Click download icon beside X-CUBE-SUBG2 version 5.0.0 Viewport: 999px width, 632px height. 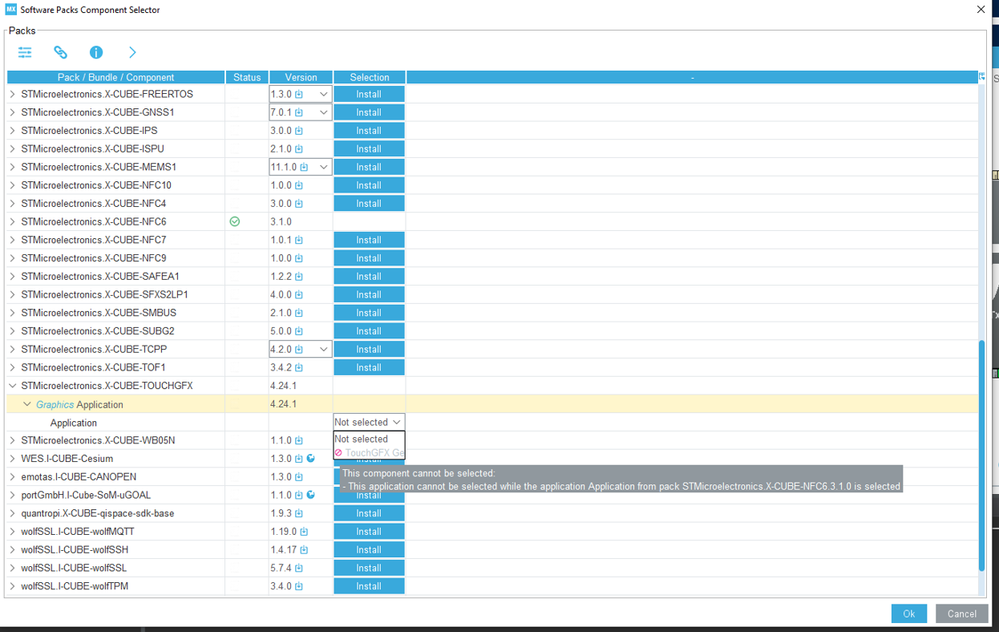pos(299,331)
